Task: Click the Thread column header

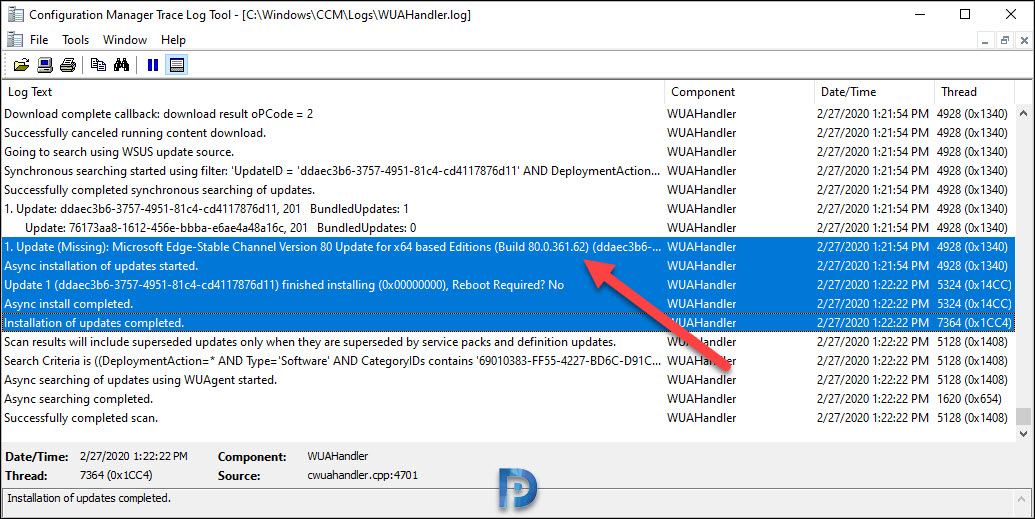Action: coord(974,92)
